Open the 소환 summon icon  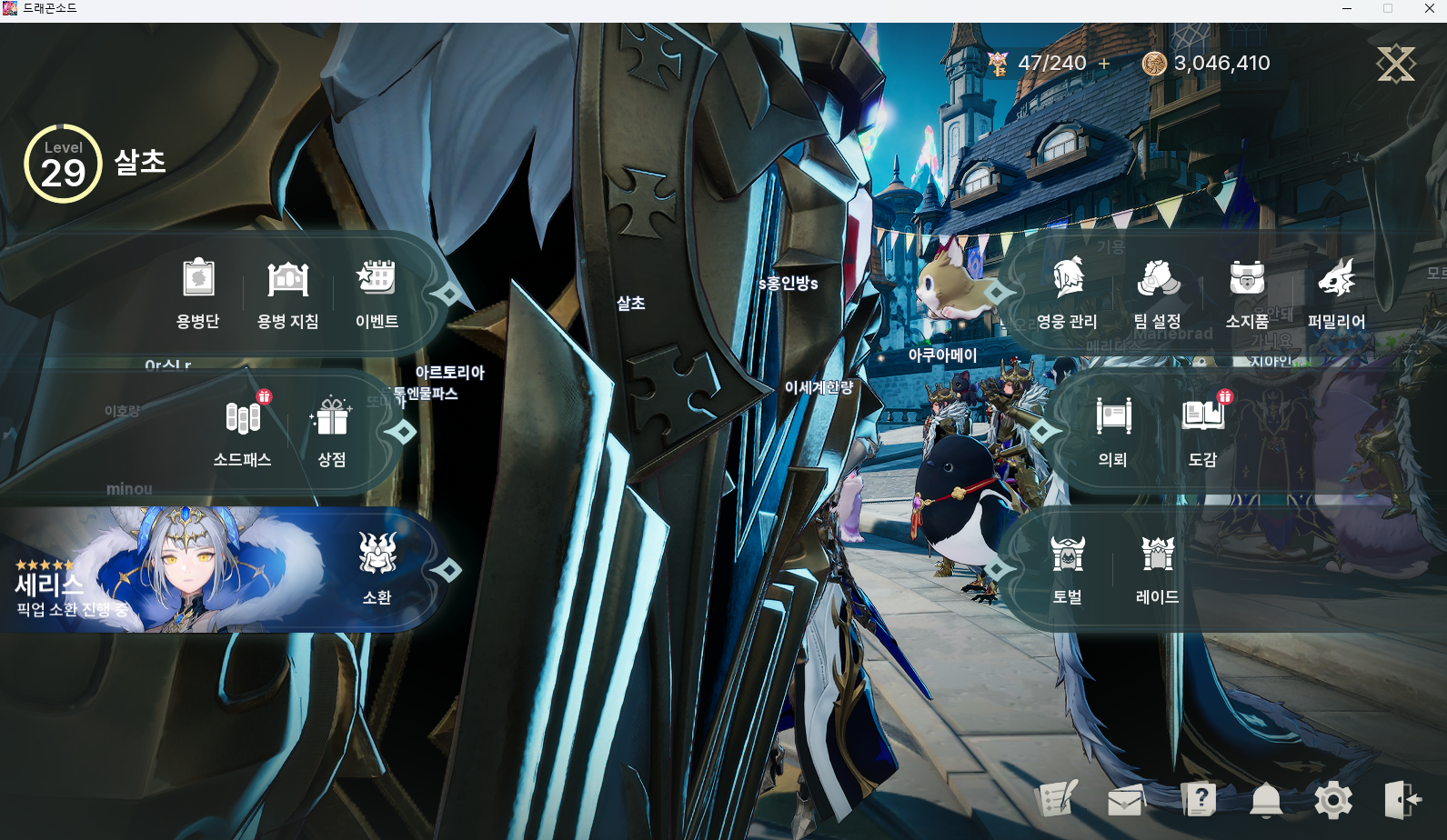click(377, 555)
